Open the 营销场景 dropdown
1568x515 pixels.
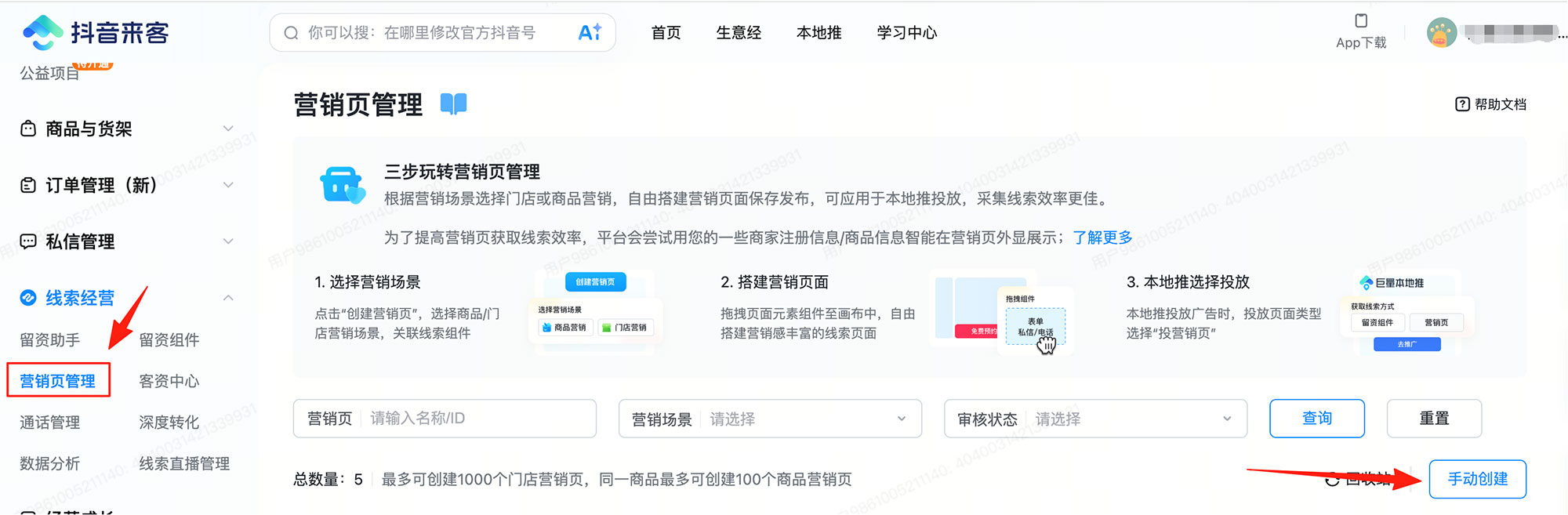[769, 419]
